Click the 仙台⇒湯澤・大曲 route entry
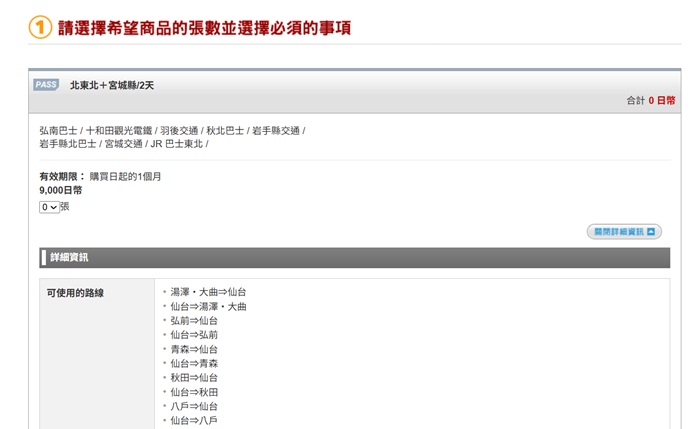Screen dimensions: 700x429 pyautogui.click(x=208, y=306)
